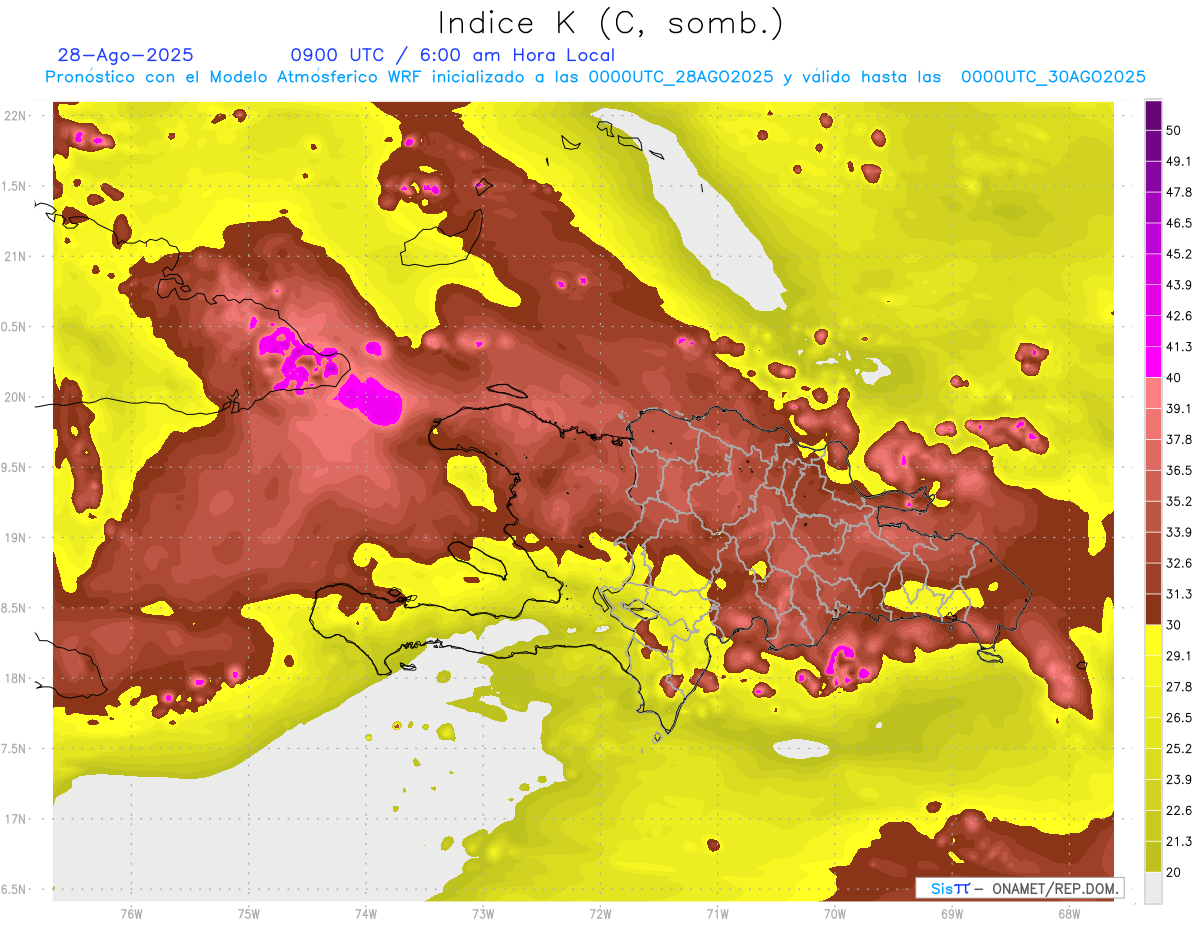Click colorbar value "31.3"
This screenshot has width=1200, height=927.
[x=1178, y=594]
